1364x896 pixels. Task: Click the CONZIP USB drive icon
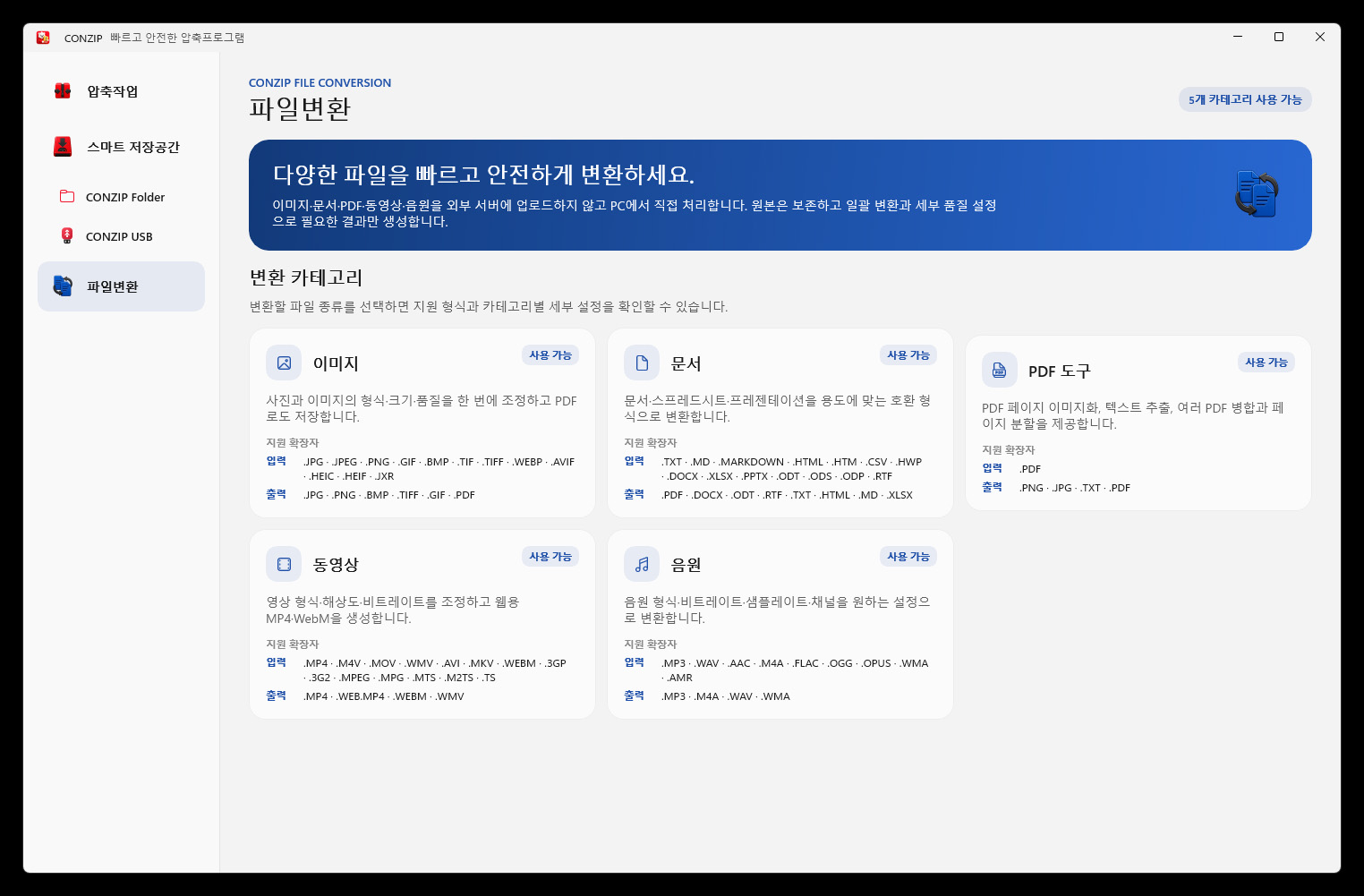pos(67,235)
